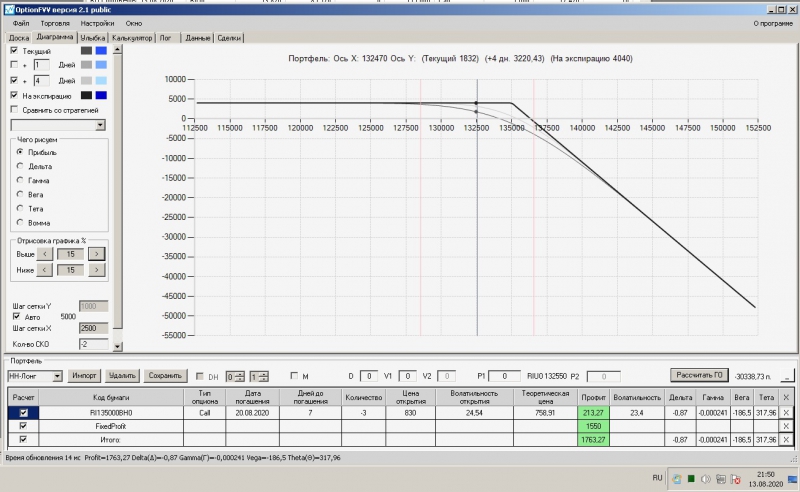Switch to the Доска tab
Image resolution: width=800 pixels, height=492 pixels.
(19, 38)
